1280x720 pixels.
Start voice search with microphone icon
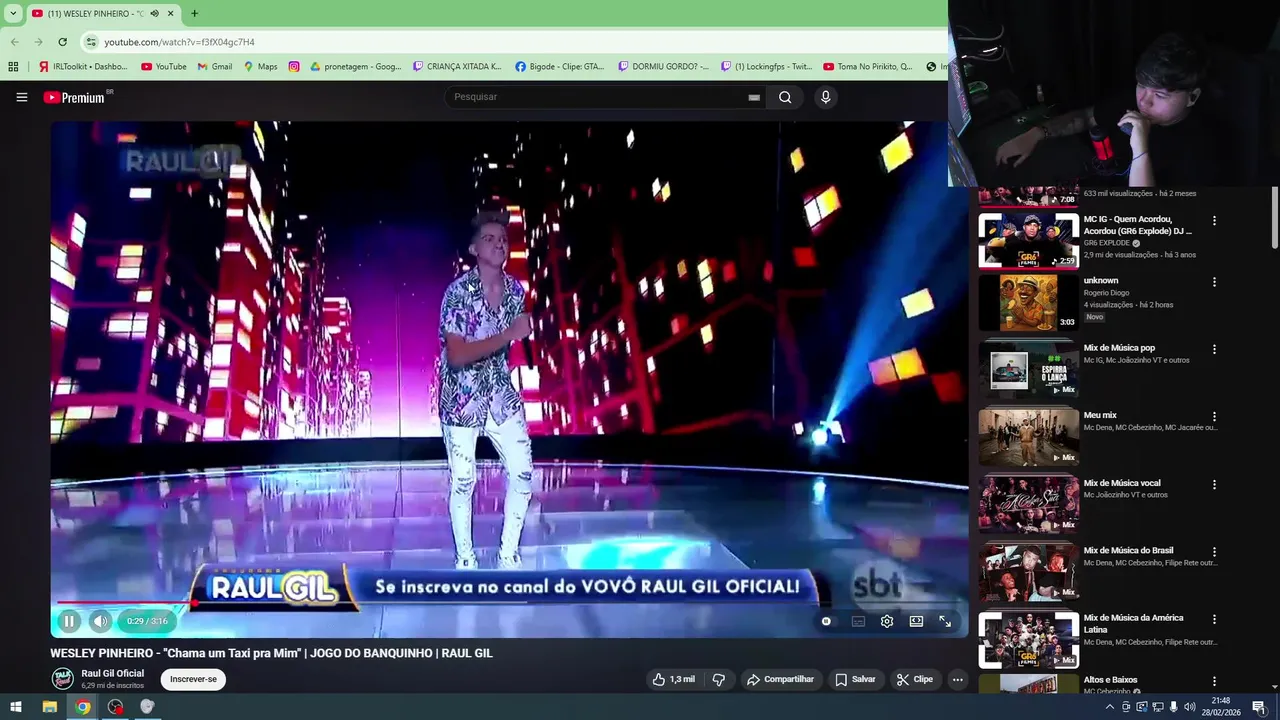click(x=825, y=97)
